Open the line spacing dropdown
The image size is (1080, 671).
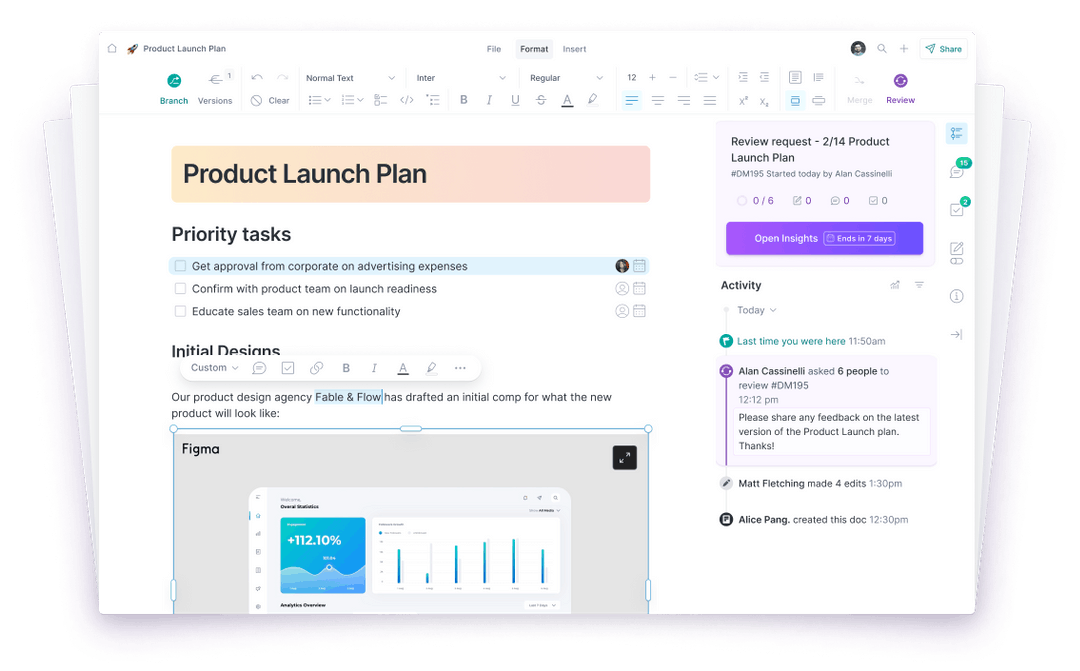click(706, 77)
